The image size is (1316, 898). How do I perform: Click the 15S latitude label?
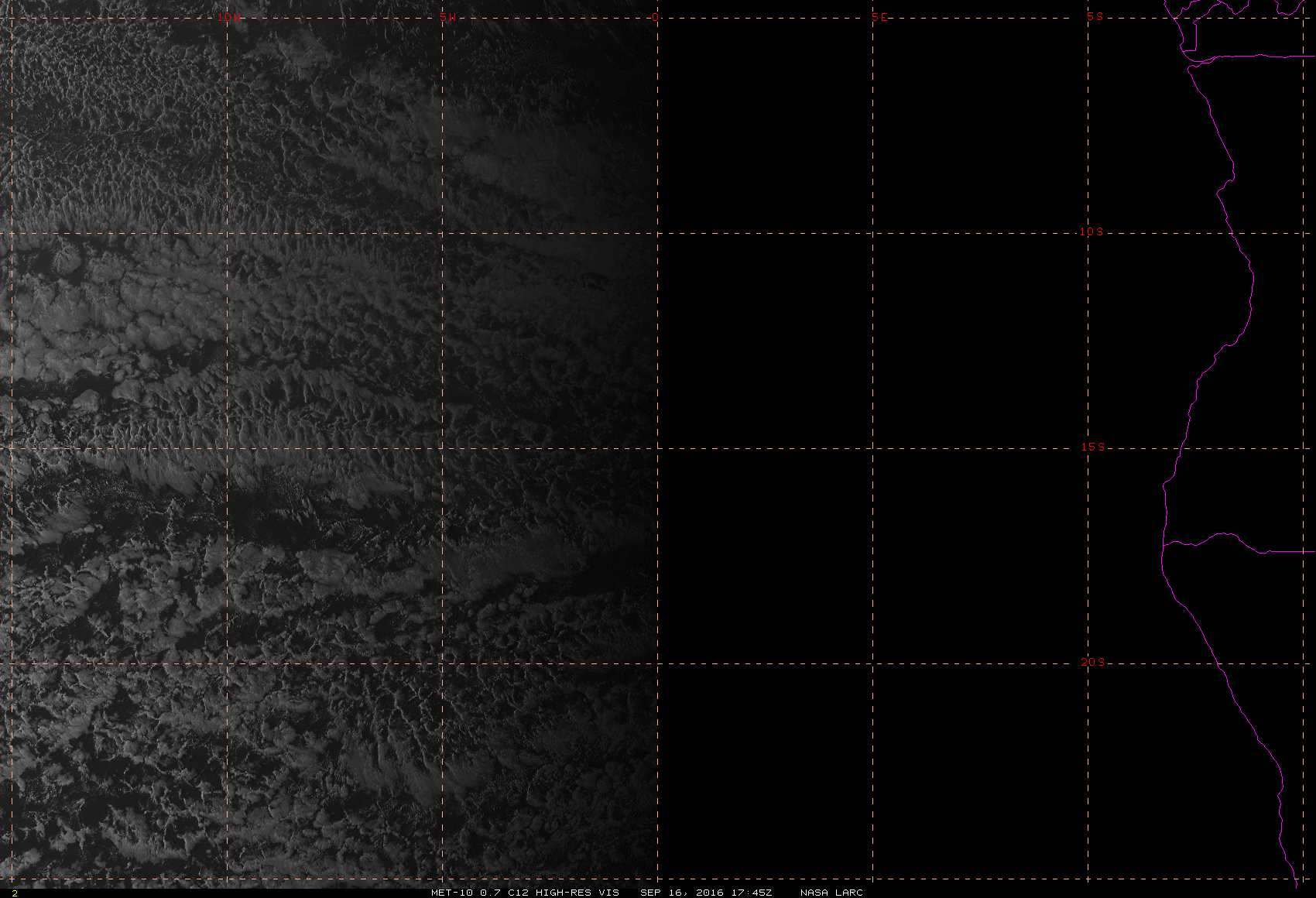(1092, 447)
